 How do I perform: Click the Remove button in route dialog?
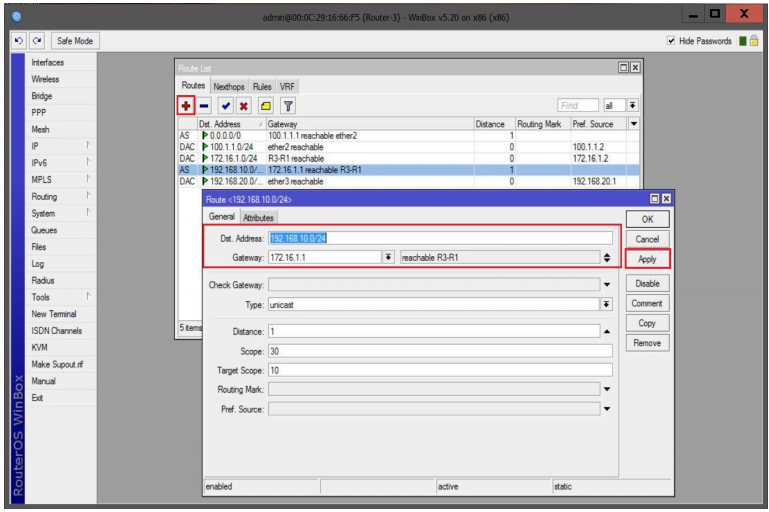(647, 343)
